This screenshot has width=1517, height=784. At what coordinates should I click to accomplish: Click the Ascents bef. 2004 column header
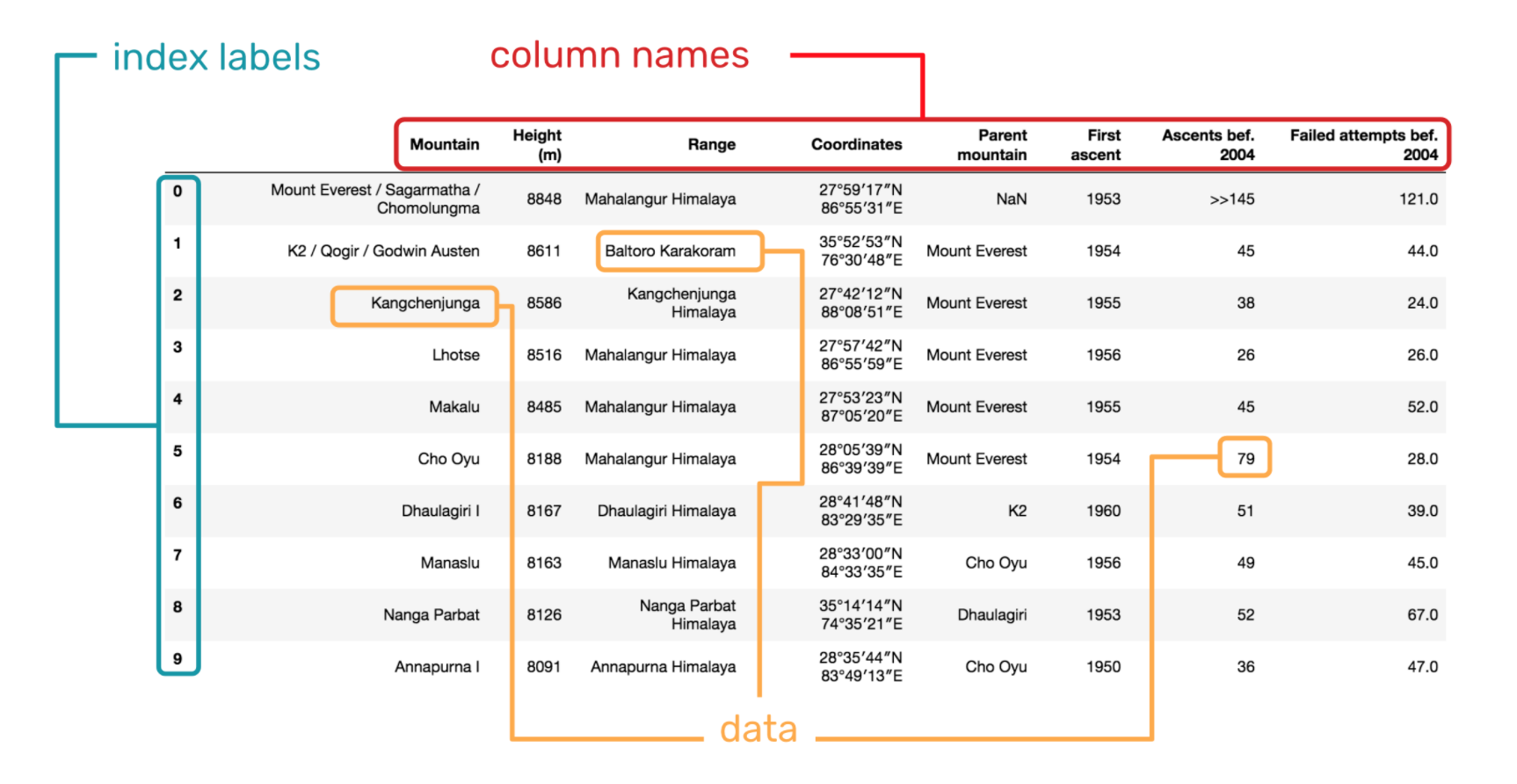(1208, 144)
